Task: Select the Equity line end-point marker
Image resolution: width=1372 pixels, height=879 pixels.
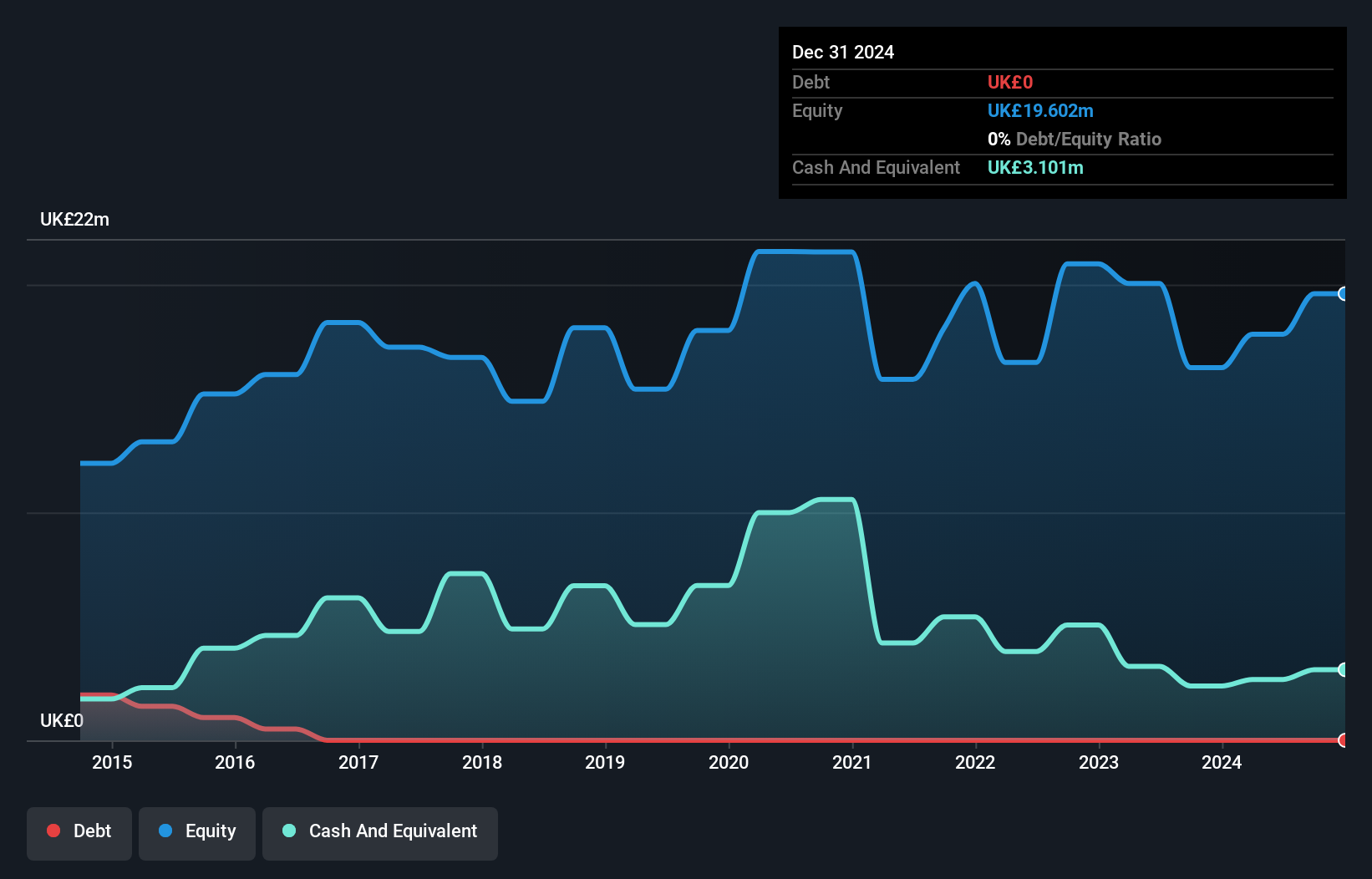Action: point(1344,293)
